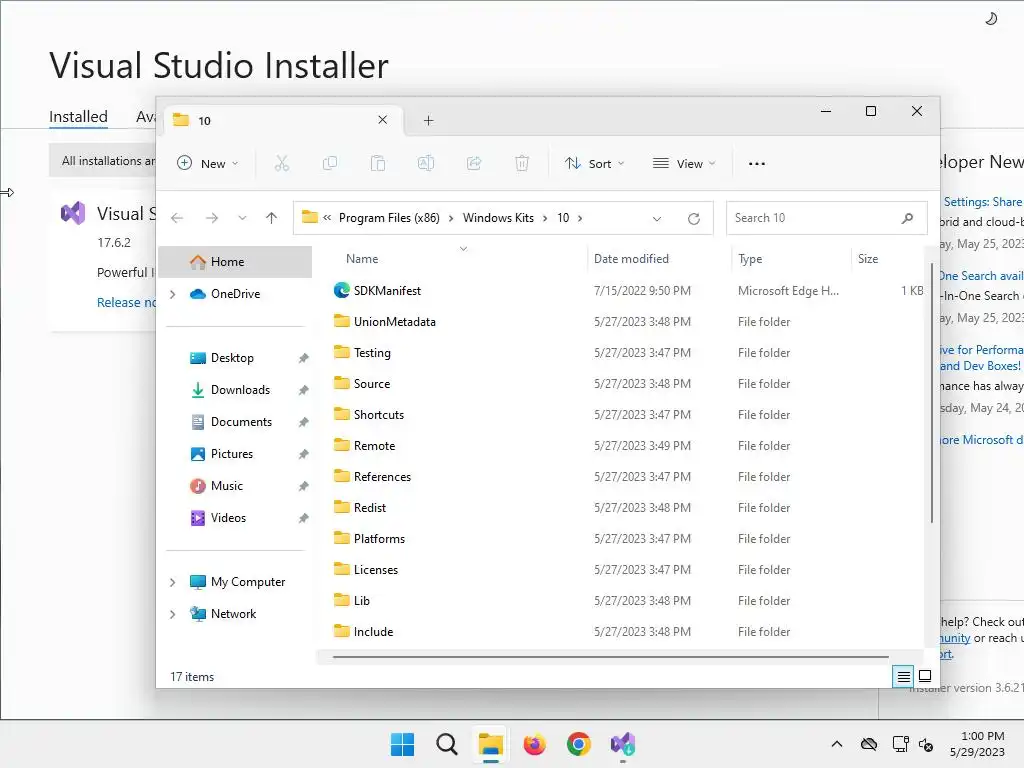Unpin Pictures pin icon
Viewport: 1024px width, 768px height.
303,454
